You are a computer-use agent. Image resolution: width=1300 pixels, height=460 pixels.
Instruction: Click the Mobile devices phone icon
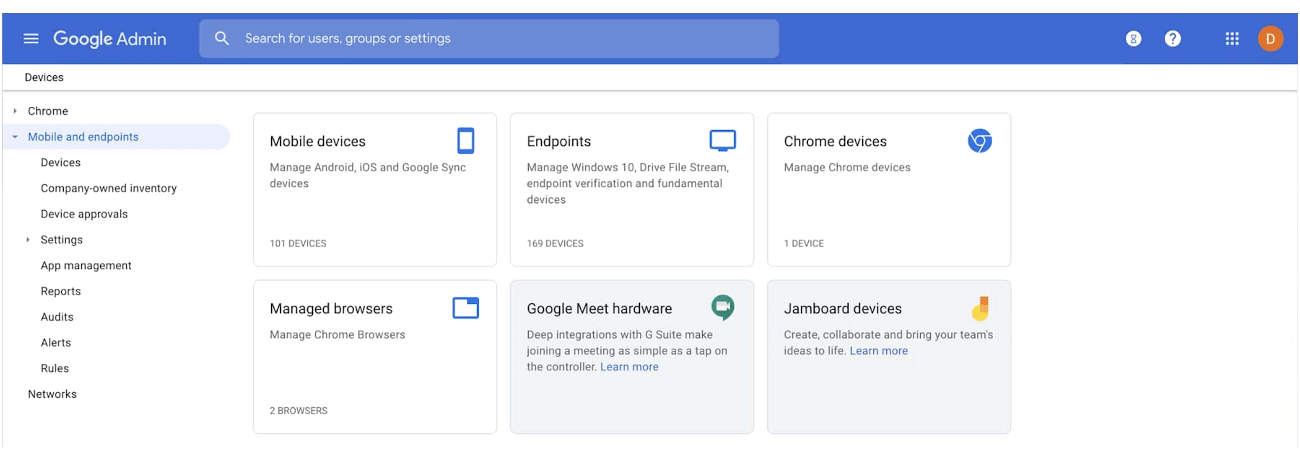pyautogui.click(x=465, y=141)
